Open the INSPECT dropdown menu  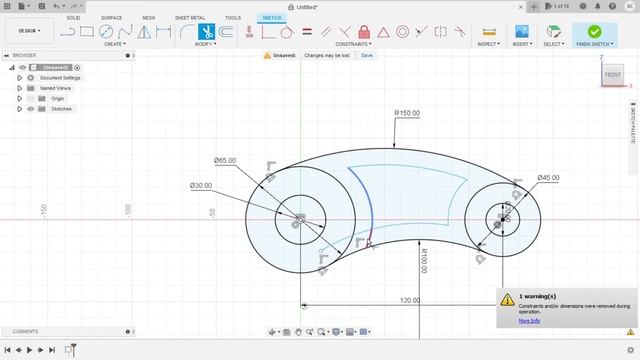click(x=489, y=44)
